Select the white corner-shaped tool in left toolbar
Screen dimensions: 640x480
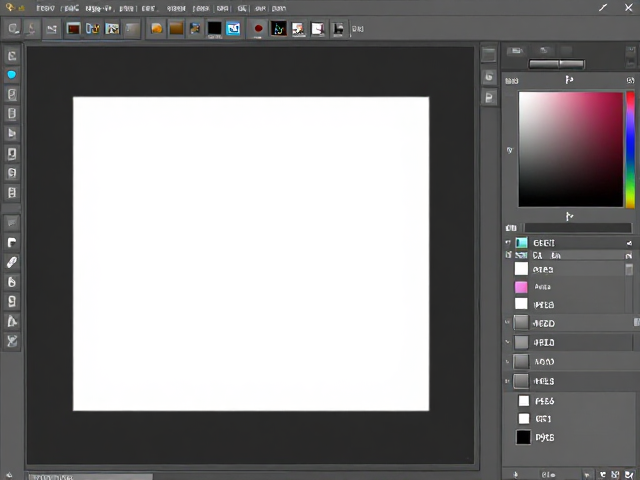tap(12, 242)
